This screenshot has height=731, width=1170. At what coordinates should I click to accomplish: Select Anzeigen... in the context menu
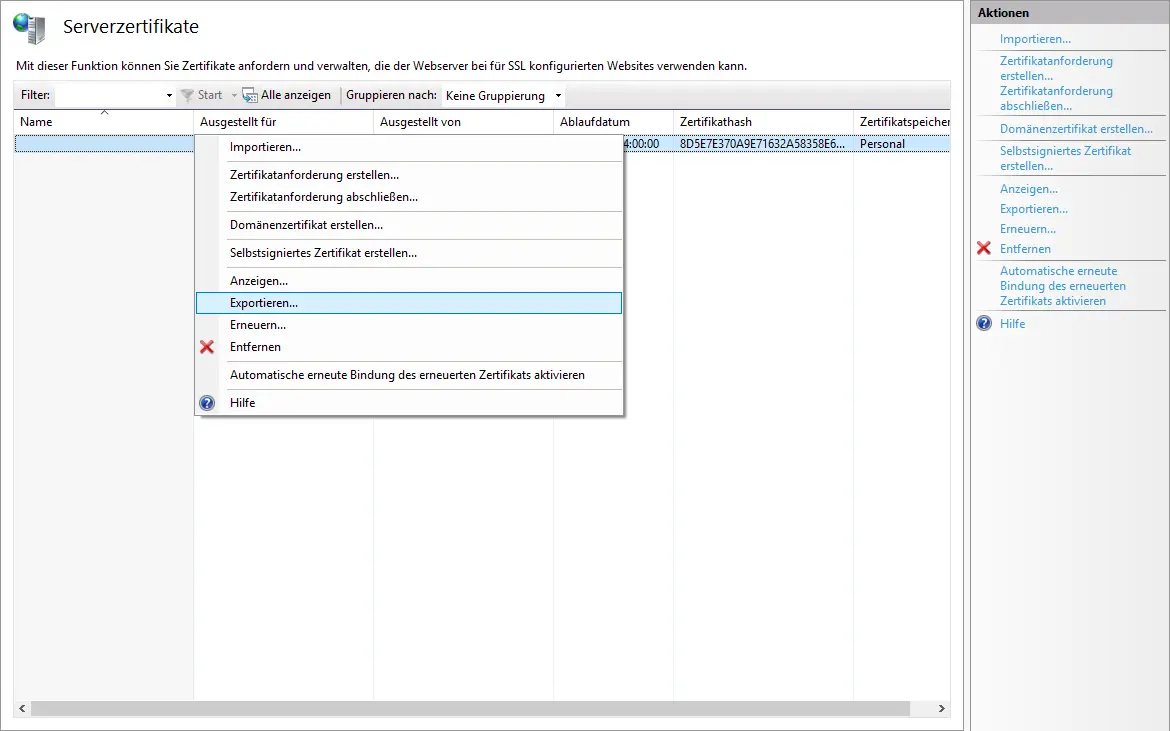(x=409, y=281)
